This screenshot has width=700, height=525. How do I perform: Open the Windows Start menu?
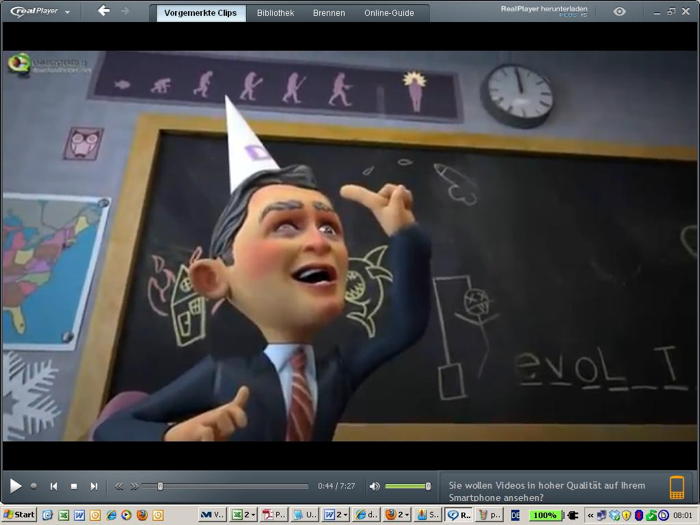click(x=19, y=515)
